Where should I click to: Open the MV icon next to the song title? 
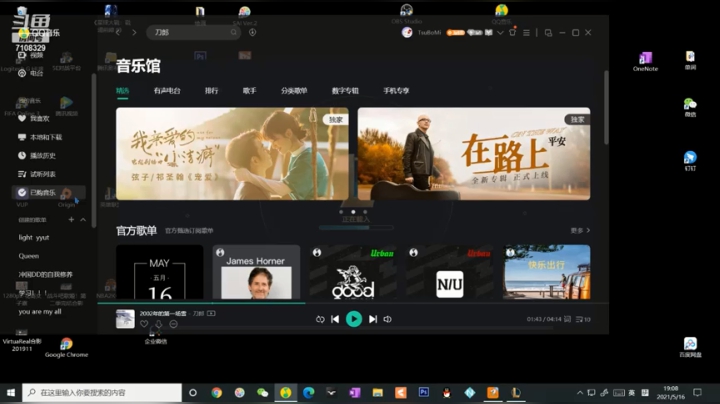pyautogui.click(x=211, y=313)
